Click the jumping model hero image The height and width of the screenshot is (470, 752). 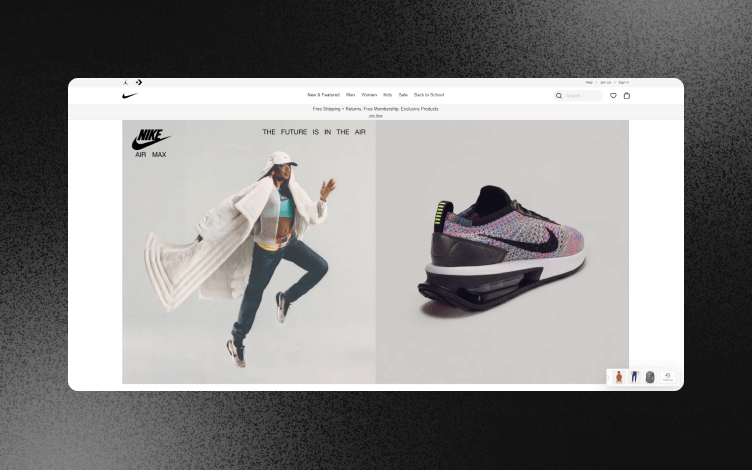[x=249, y=252]
